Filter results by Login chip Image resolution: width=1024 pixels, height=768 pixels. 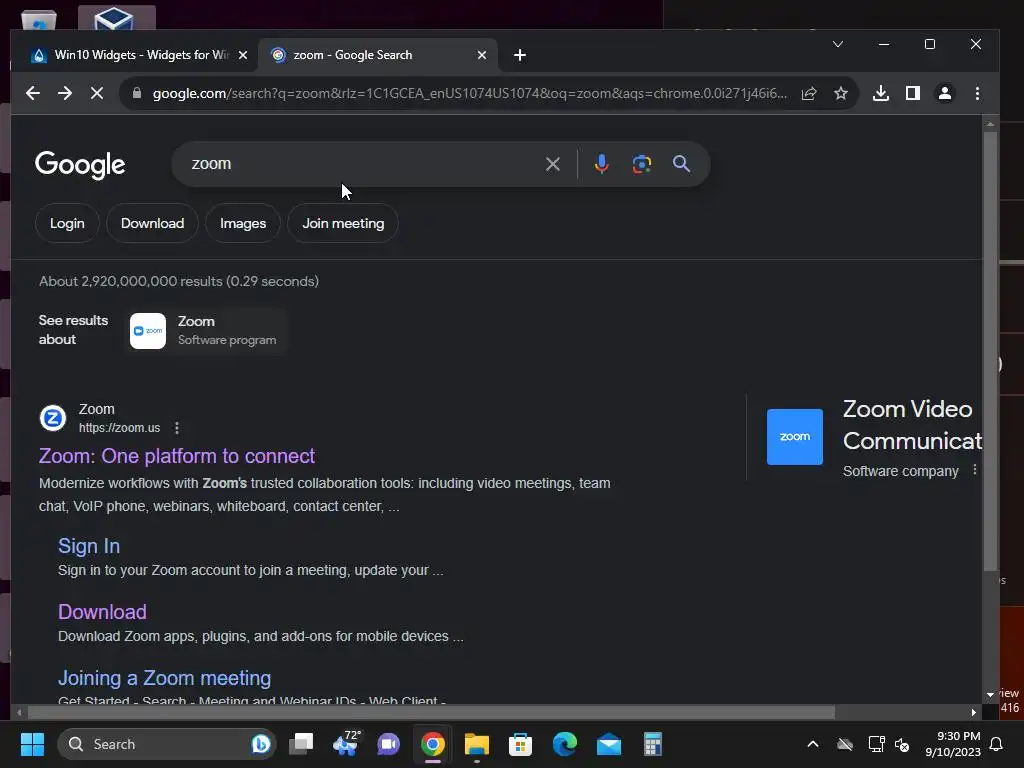tap(67, 223)
